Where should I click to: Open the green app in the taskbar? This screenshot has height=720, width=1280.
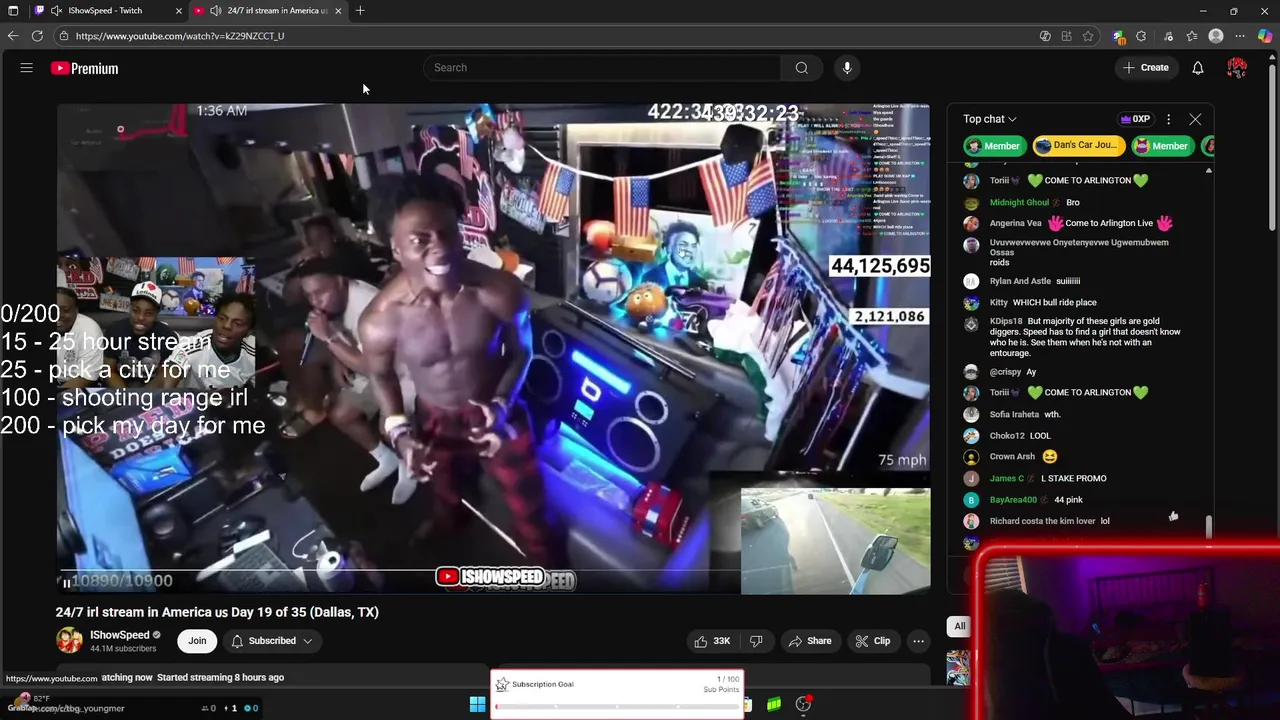coord(774,704)
